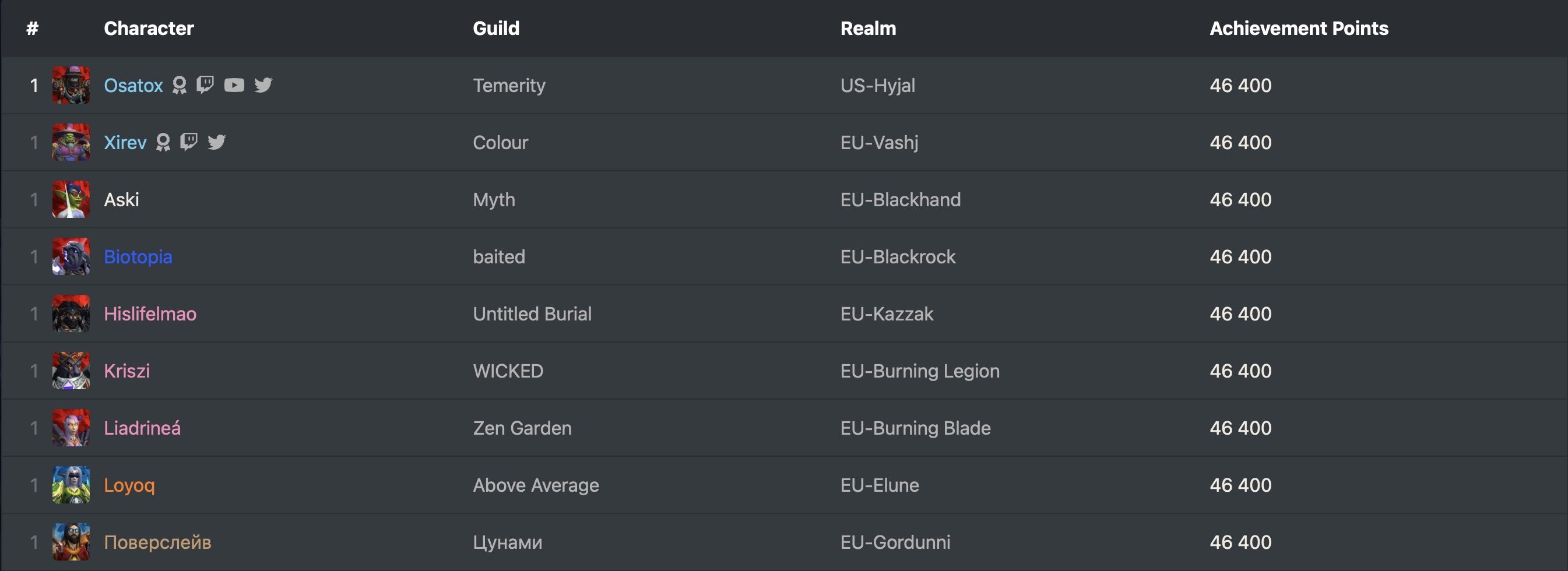Screen dimensions: 1568x571
Task: Select the Untitled Burial guild name
Action: pos(532,314)
